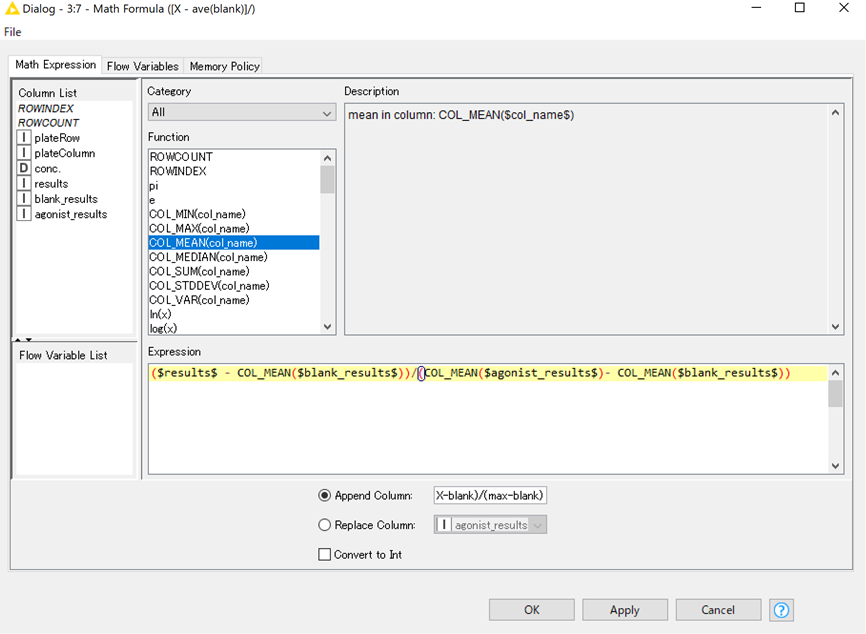This screenshot has height=634, width=866.
Task: Click the Function list scrollbar thumb
Action: [328, 179]
